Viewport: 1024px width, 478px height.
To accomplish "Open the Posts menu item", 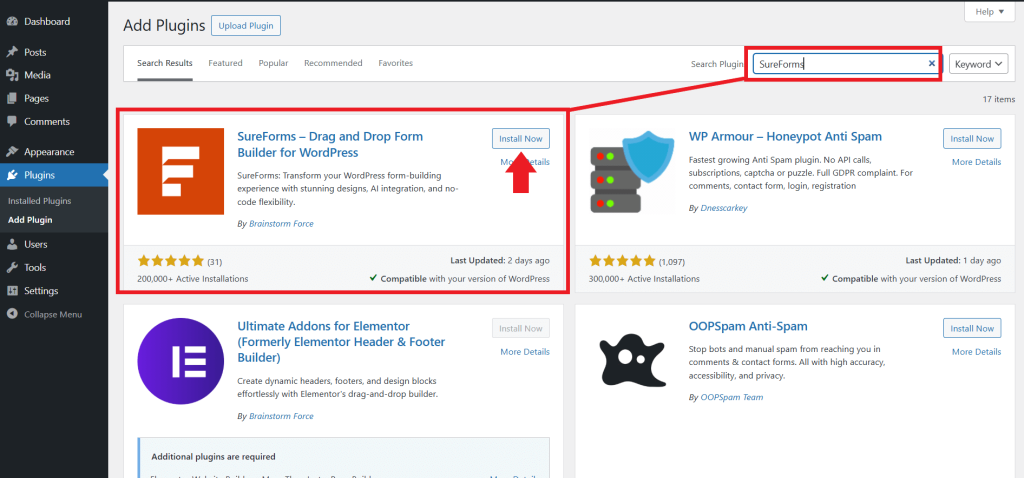I will click(x=35, y=52).
